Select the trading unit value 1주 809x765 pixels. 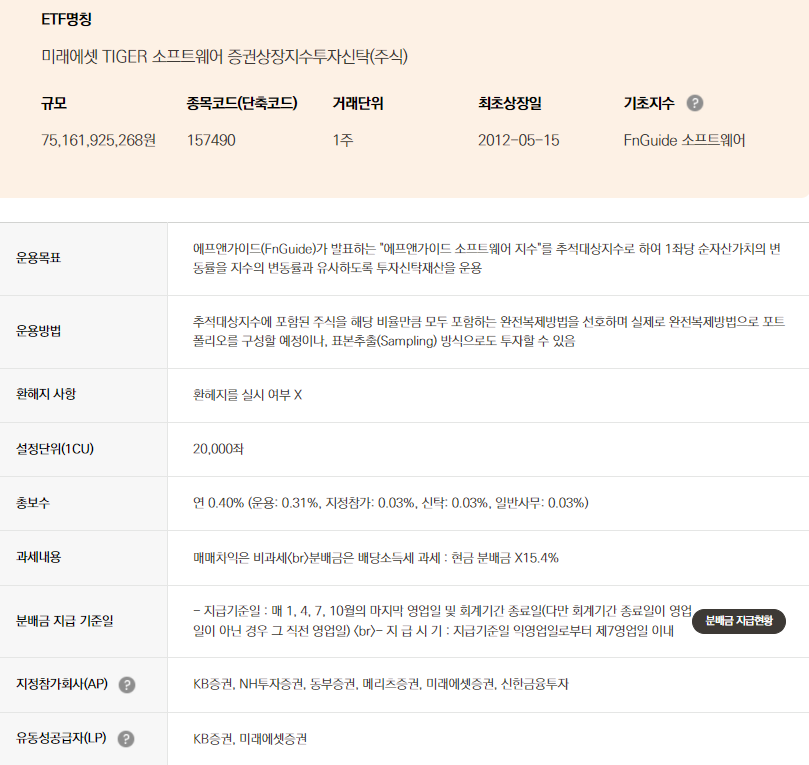pos(343,140)
